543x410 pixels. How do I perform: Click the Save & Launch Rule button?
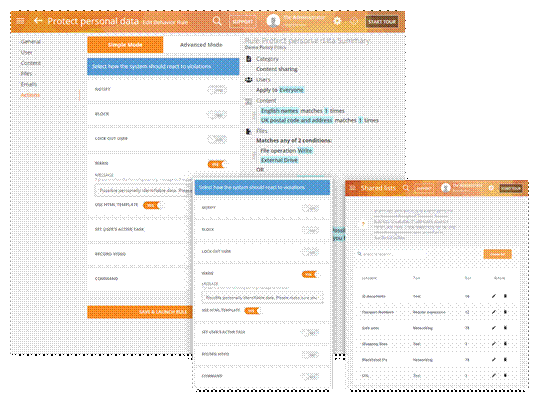(x=140, y=312)
